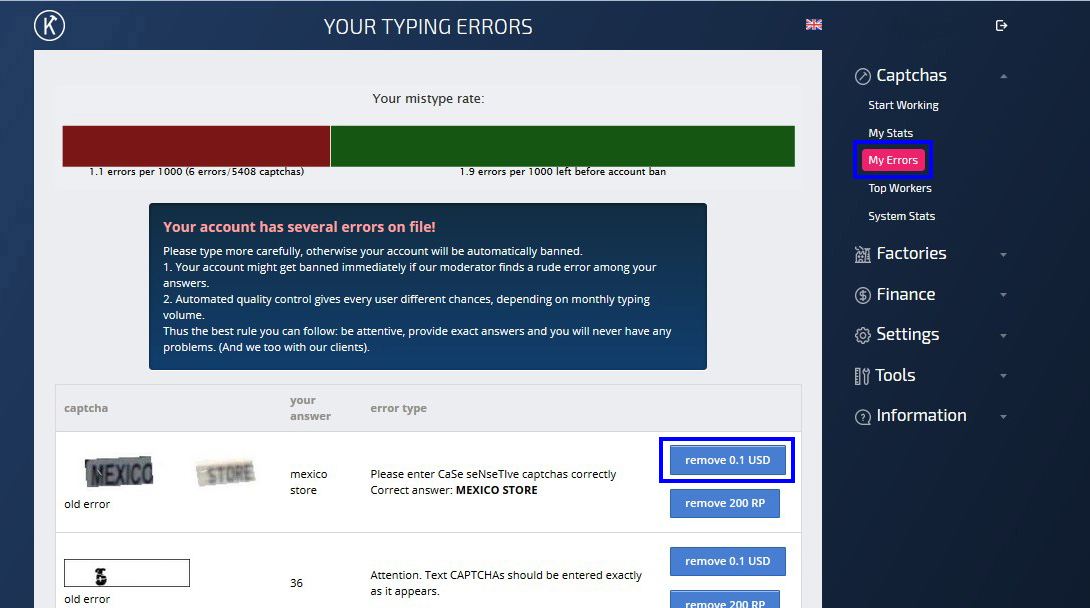The image size is (1090, 608).
Task: Remove the '36' error for 0.1 USD
Action: coord(727,561)
